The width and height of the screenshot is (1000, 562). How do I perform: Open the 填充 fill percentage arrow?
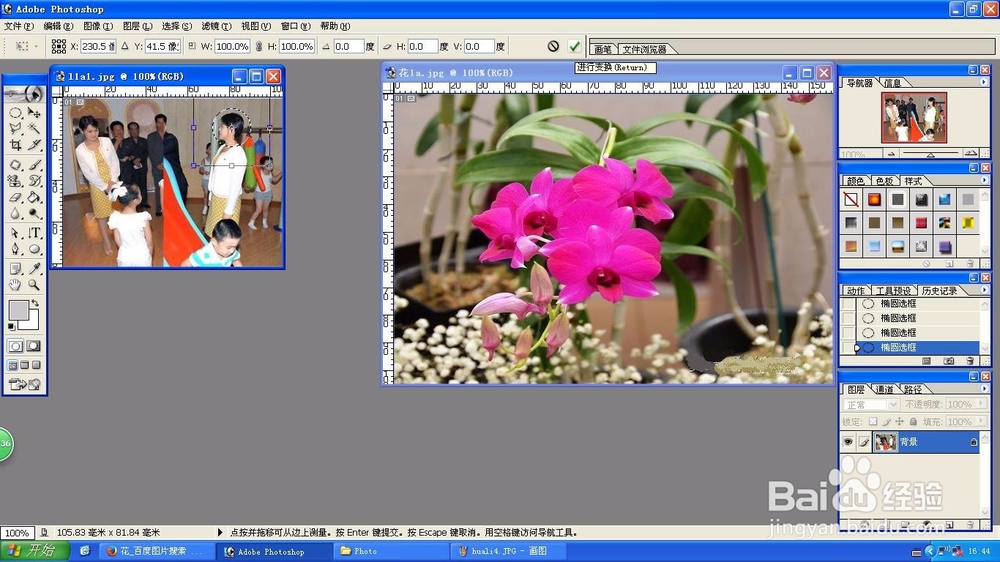[981, 422]
